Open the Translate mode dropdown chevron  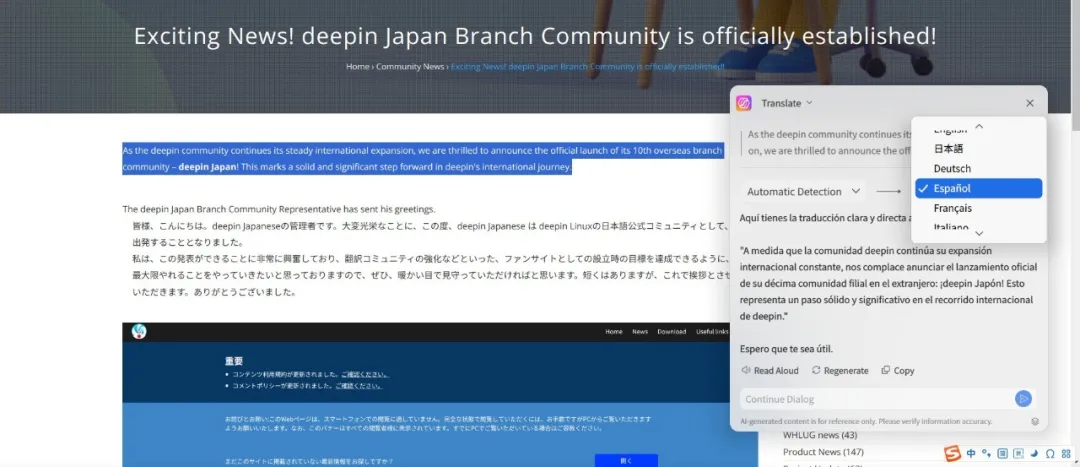pyautogui.click(x=809, y=103)
